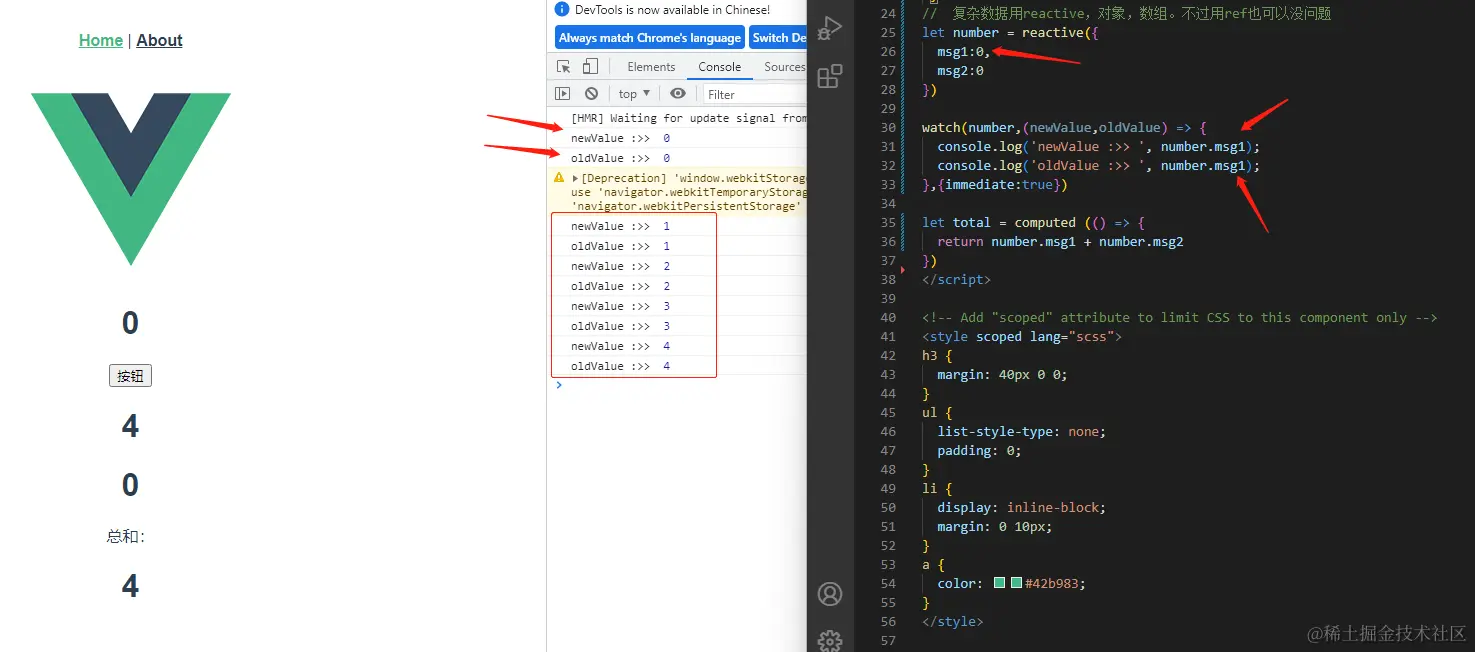Switch to the Sources tab

pyautogui.click(x=784, y=67)
